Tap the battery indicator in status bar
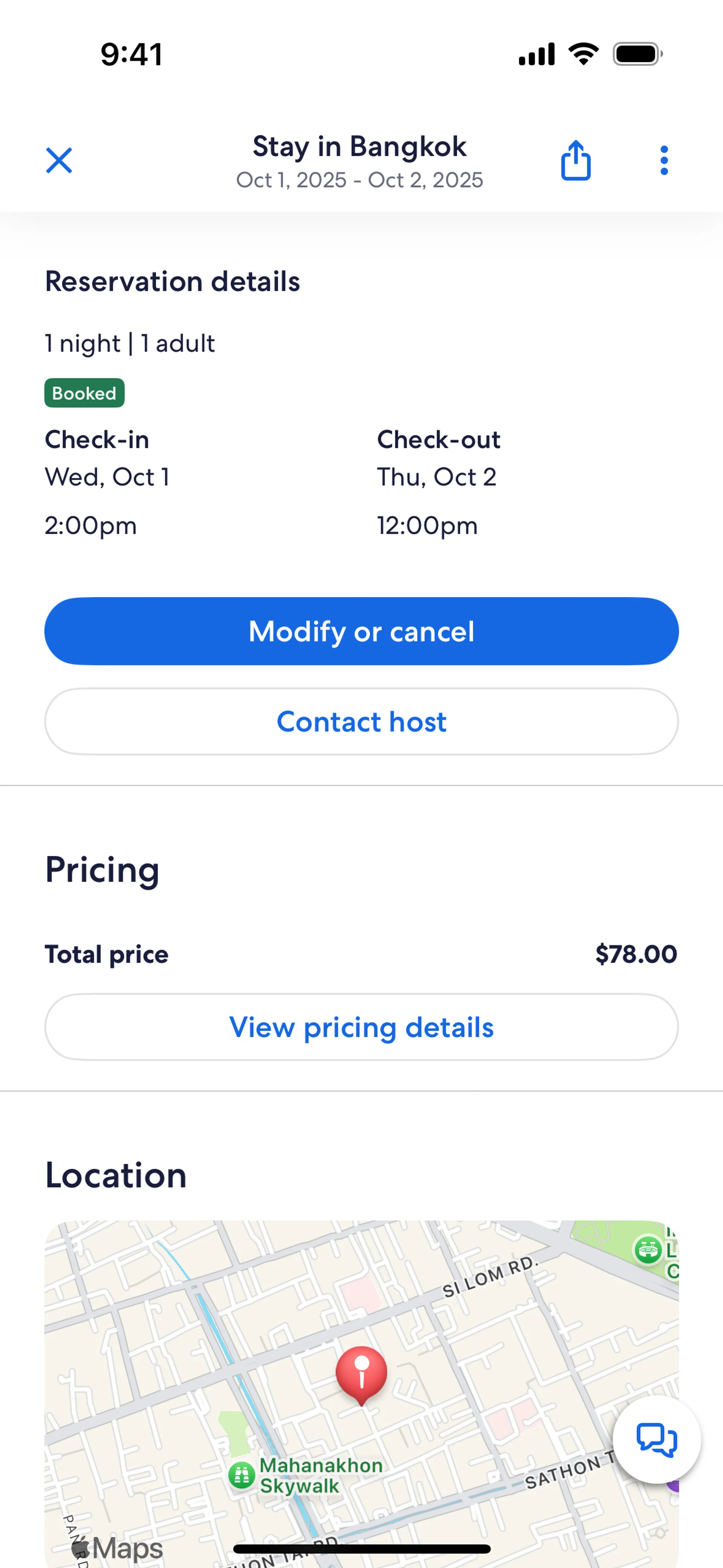Image resolution: width=723 pixels, height=1568 pixels. pyautogui.click(x=637, y=54)
